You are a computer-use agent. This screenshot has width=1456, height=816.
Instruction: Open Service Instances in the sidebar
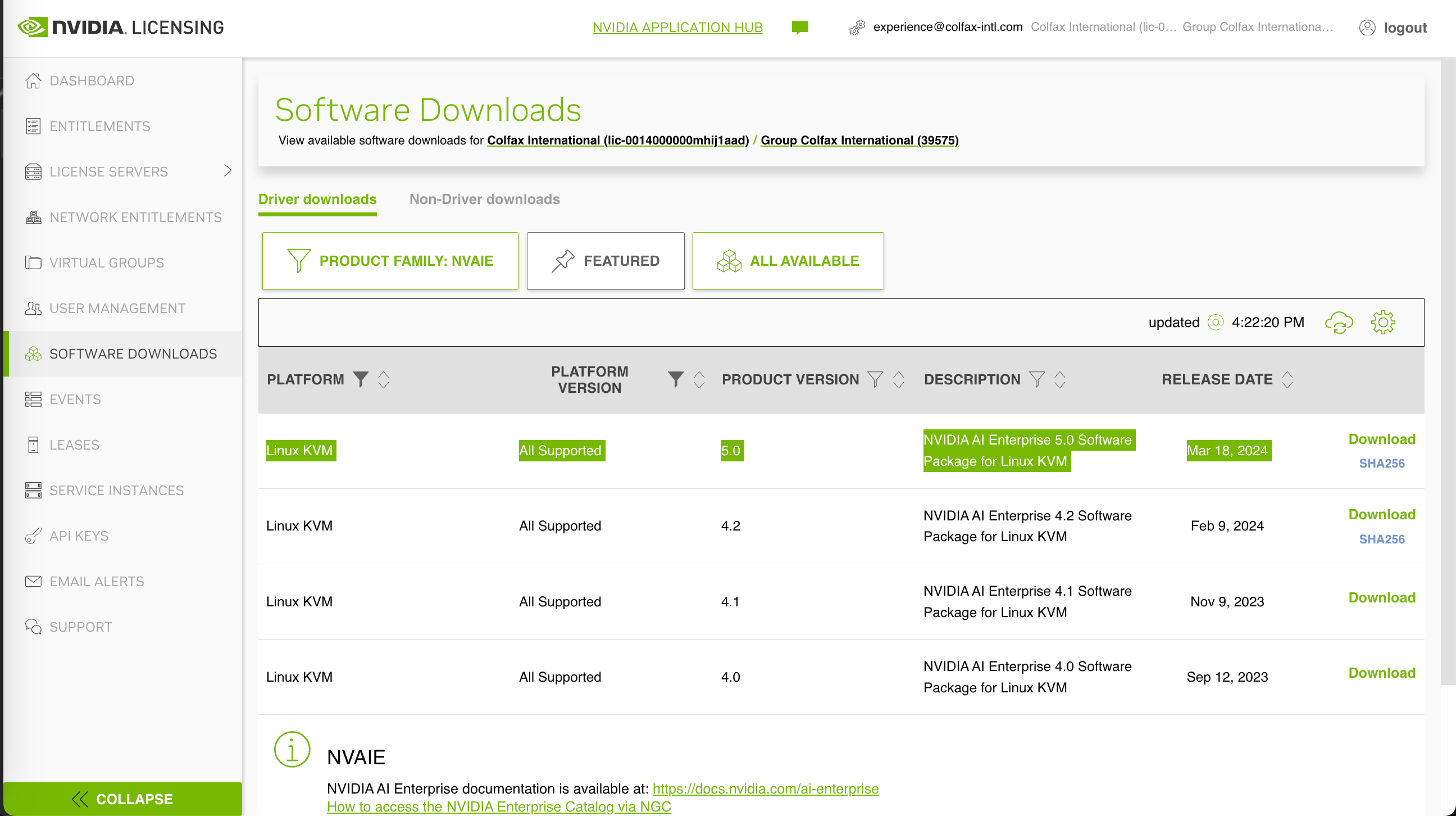click(x=116, y=490)
